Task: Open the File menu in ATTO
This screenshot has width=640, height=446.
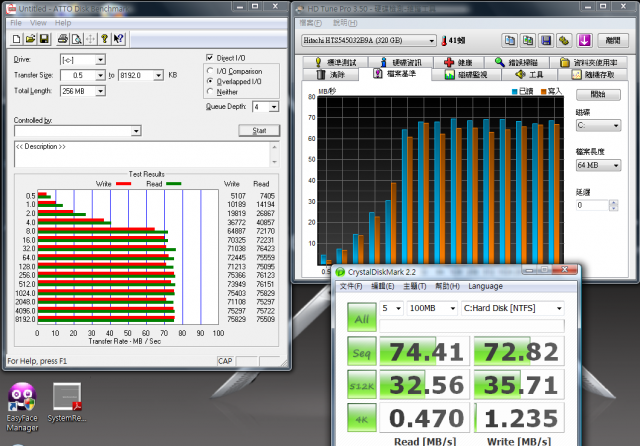Action: click(16, 23)
